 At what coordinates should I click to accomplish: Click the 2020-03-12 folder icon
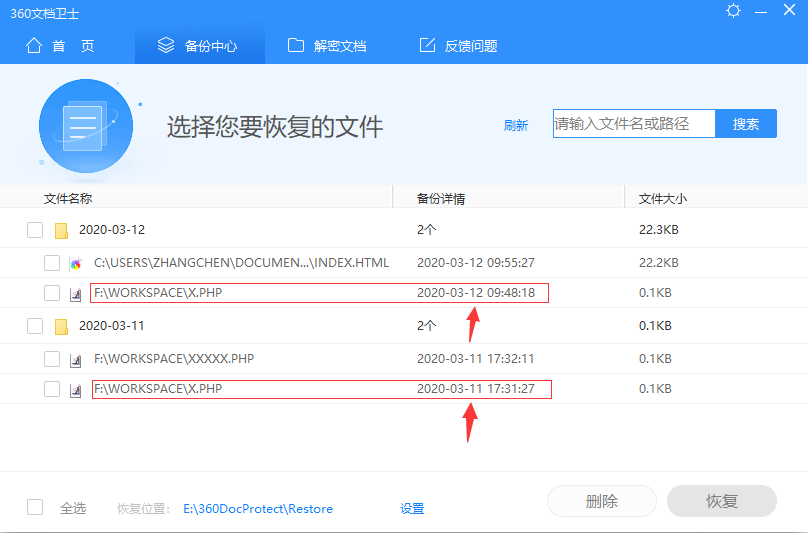pos(61,230)
